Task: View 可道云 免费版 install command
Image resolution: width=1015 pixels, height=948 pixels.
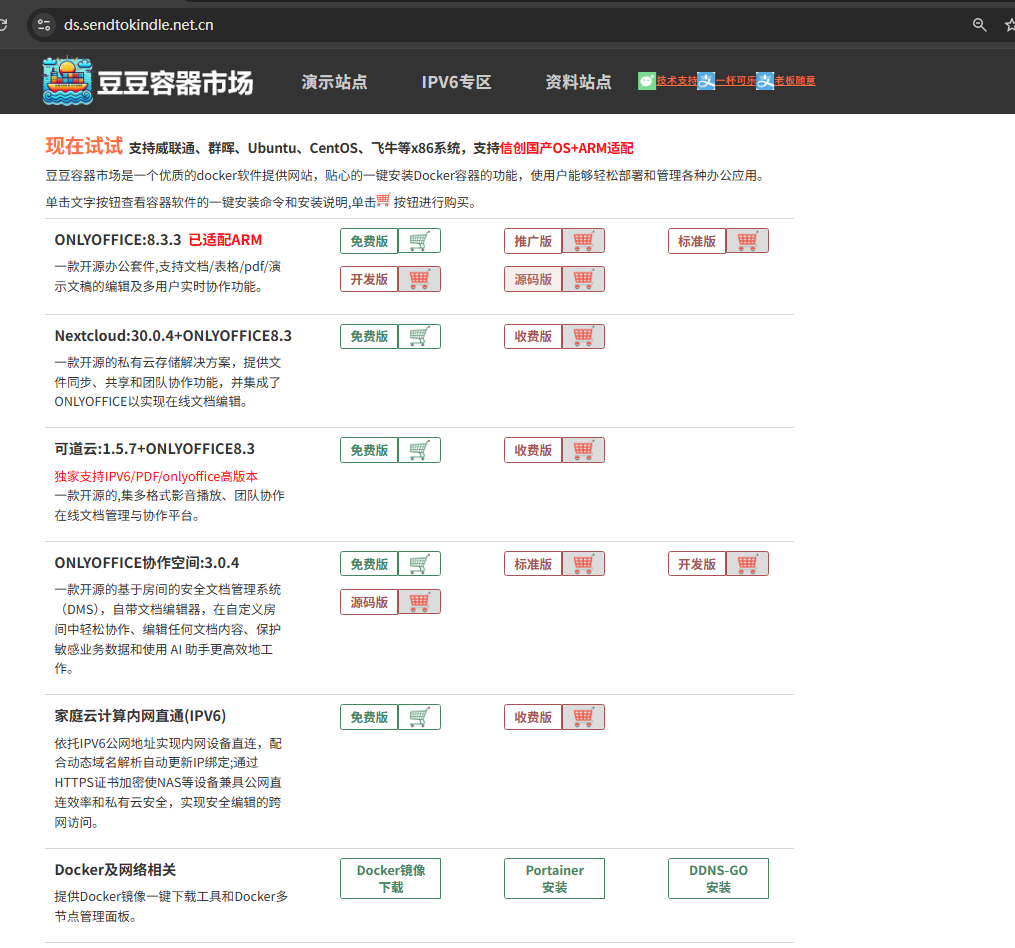Action: (369, 450)
